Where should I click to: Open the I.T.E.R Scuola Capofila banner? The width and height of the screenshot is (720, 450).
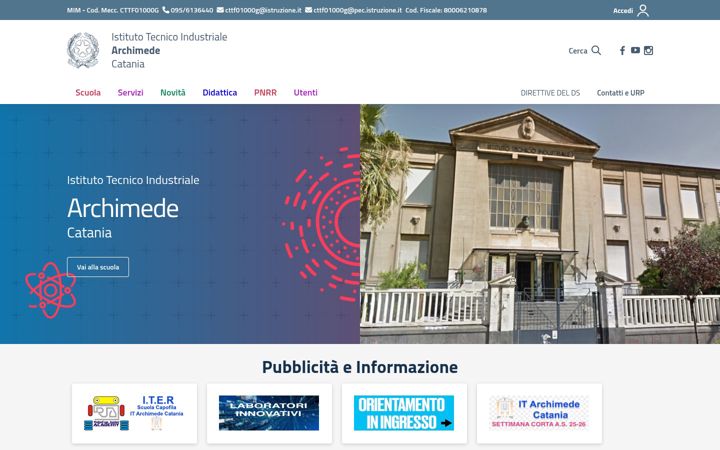tap(134, 413)
